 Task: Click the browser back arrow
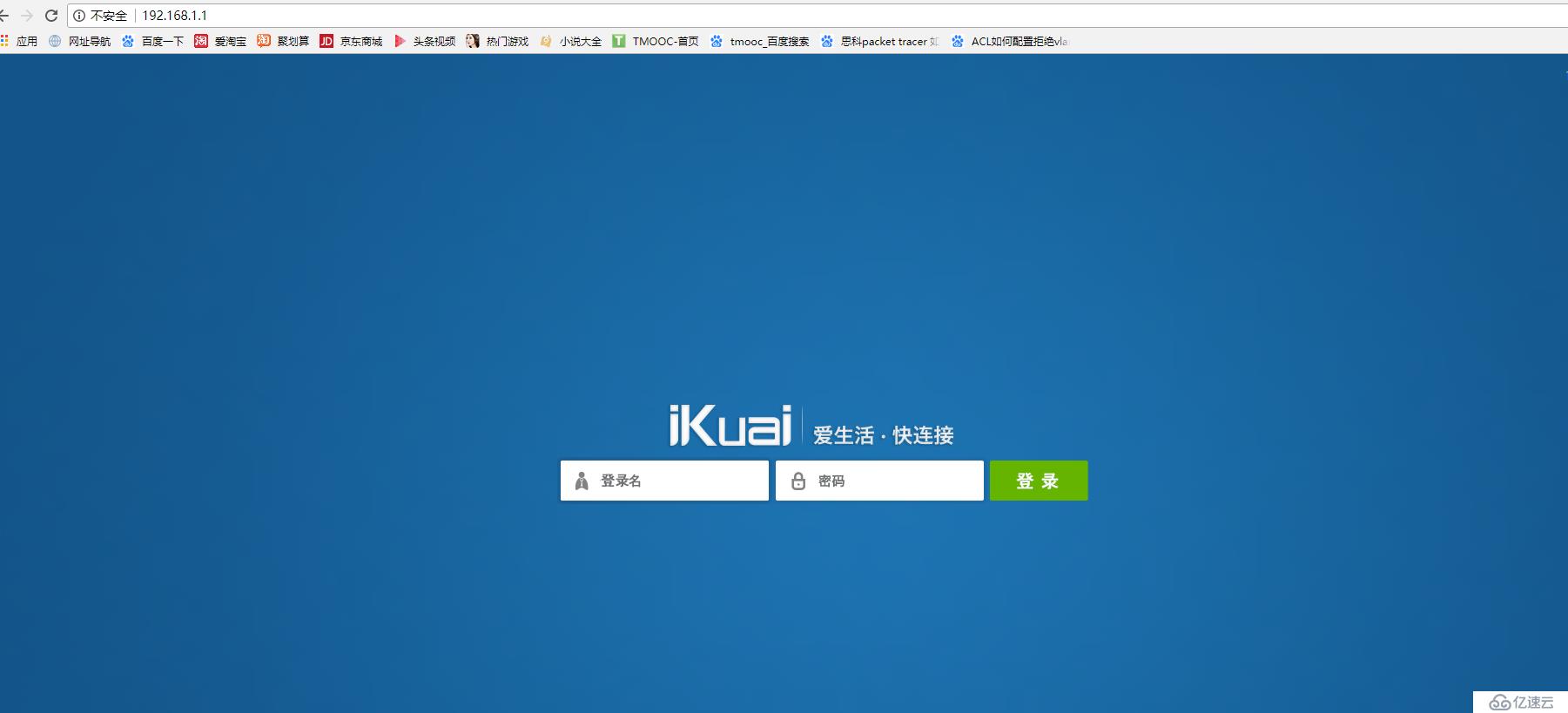[3, 16]
